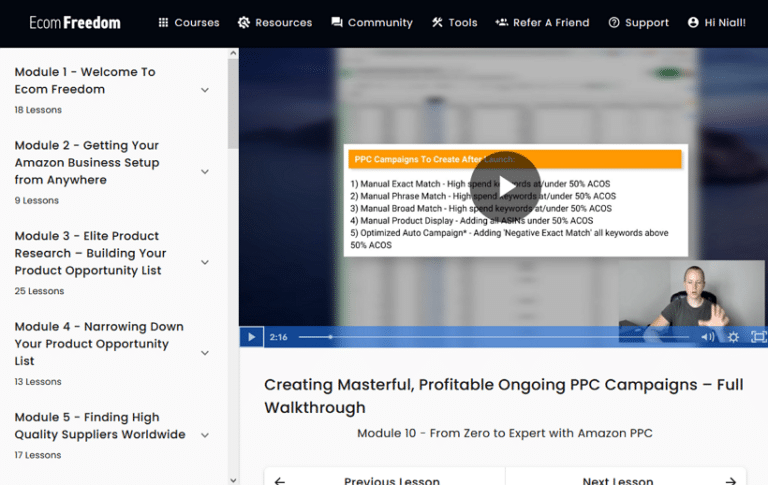Image resolution: width=768 pixels, height=485 pixels.
Task: Expand the Module 3 Elite Product Research chevron
Action: 205,263
